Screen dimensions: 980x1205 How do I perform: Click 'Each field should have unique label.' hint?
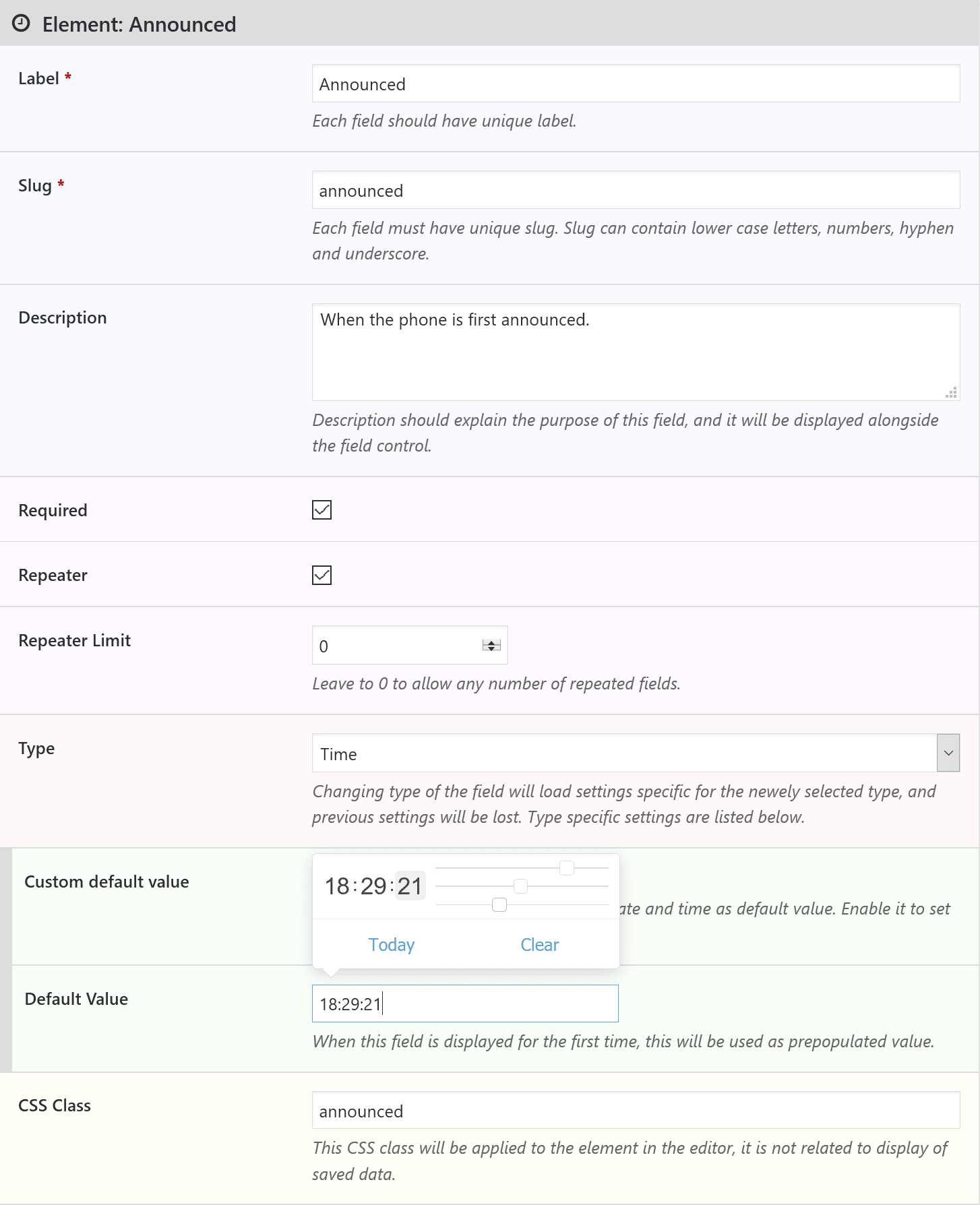click(445, 121)
